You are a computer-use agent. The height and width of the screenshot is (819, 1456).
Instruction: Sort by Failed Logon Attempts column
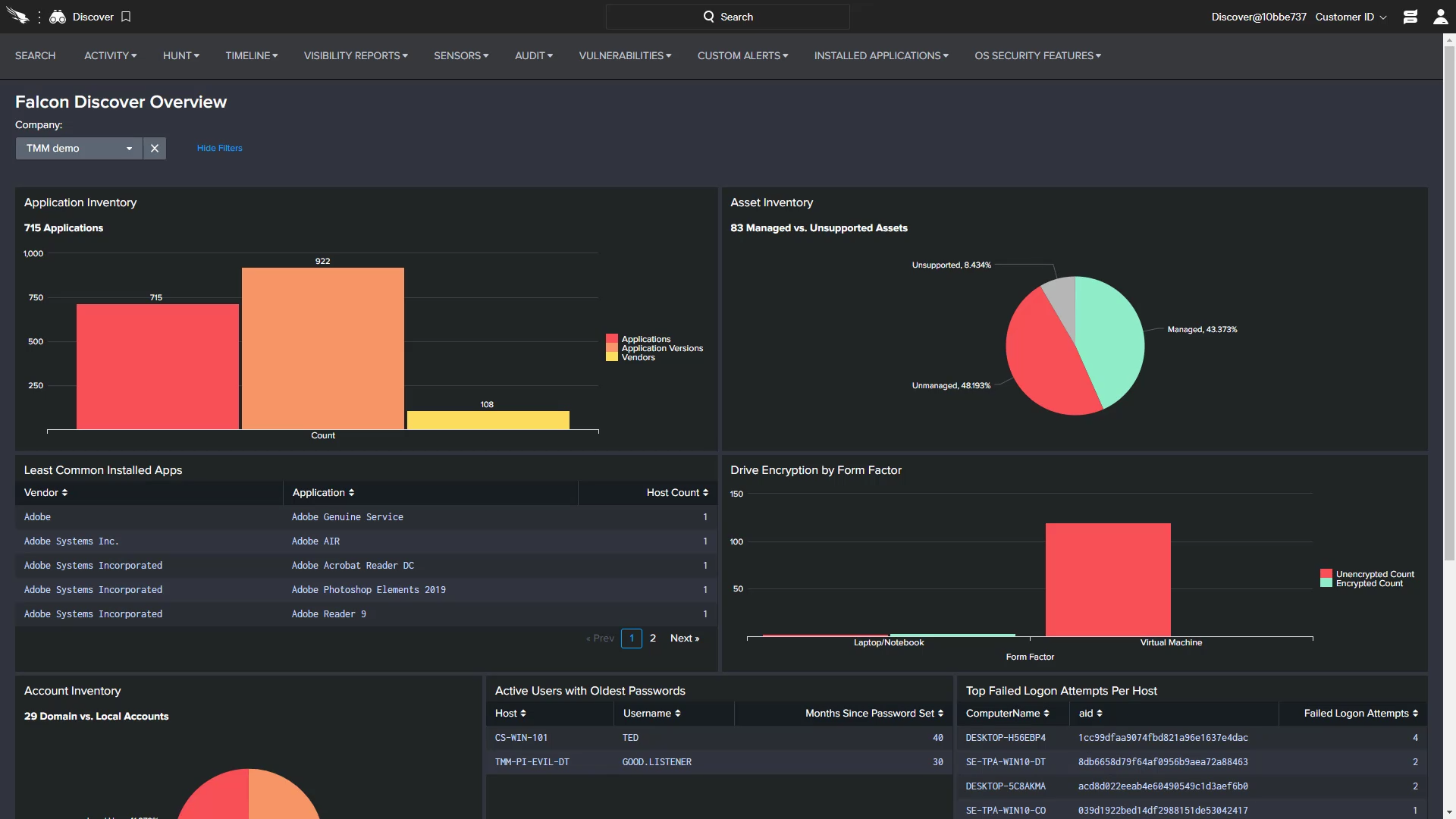[1360, 714]
